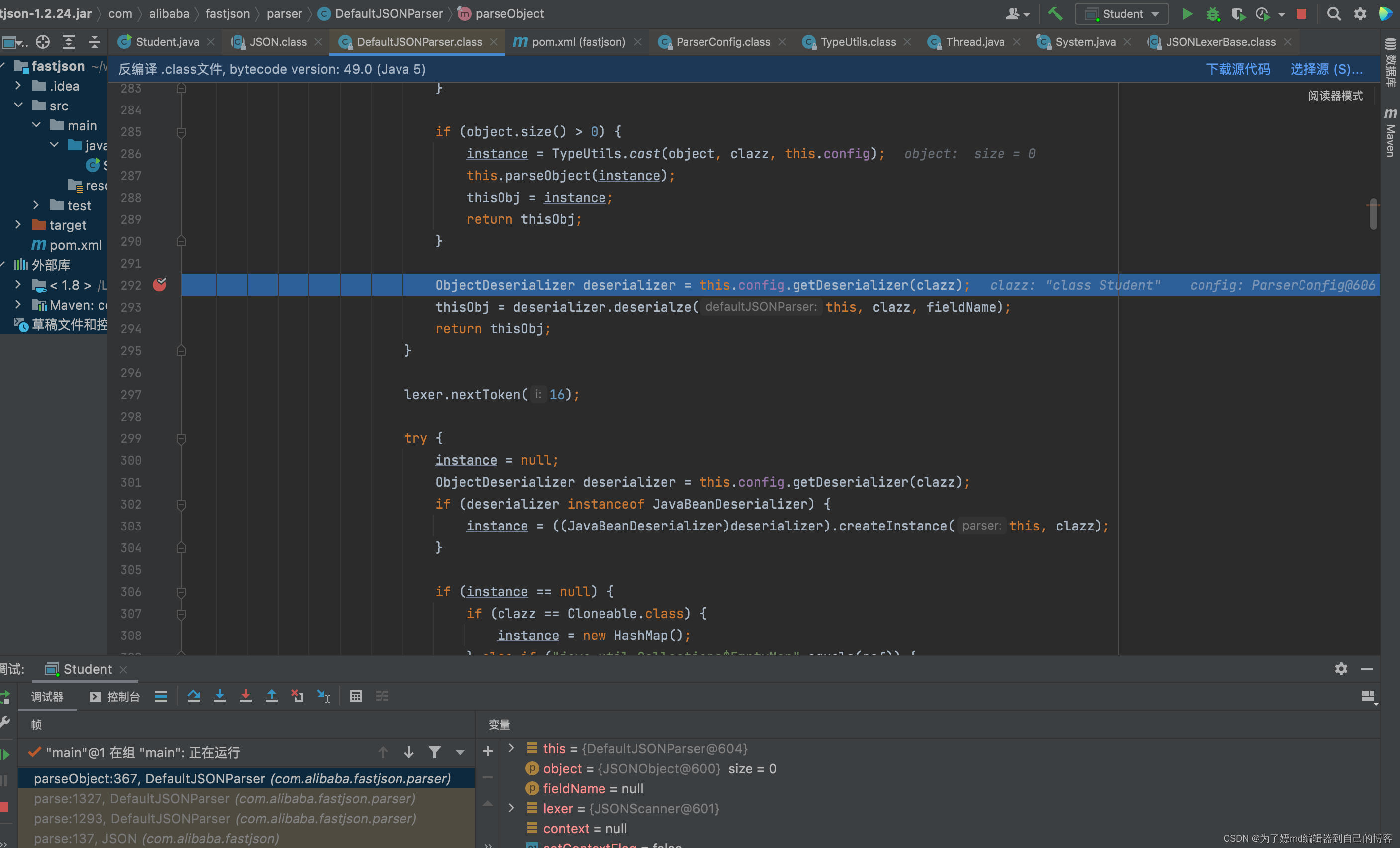Collapse the src folder

tap(18, 105)
